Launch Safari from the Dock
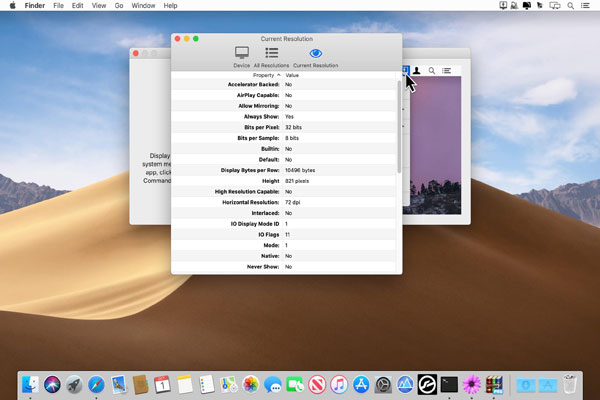Image resolution: width=600 pixels, height=400 pixels. tap(97, 383)
